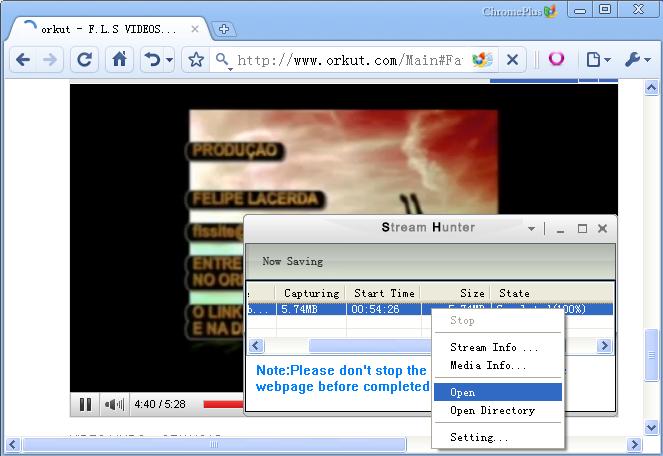Click the browser horizontal scroll-left arrow
Screen dimensions: 663x456
click(x=12, y=445)
